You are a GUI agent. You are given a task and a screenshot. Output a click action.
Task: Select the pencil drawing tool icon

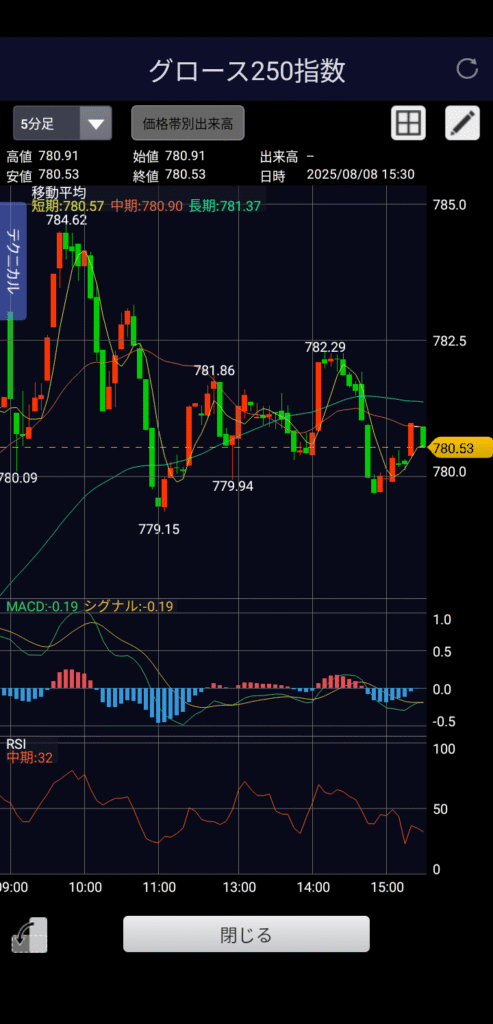click(462, 123)
